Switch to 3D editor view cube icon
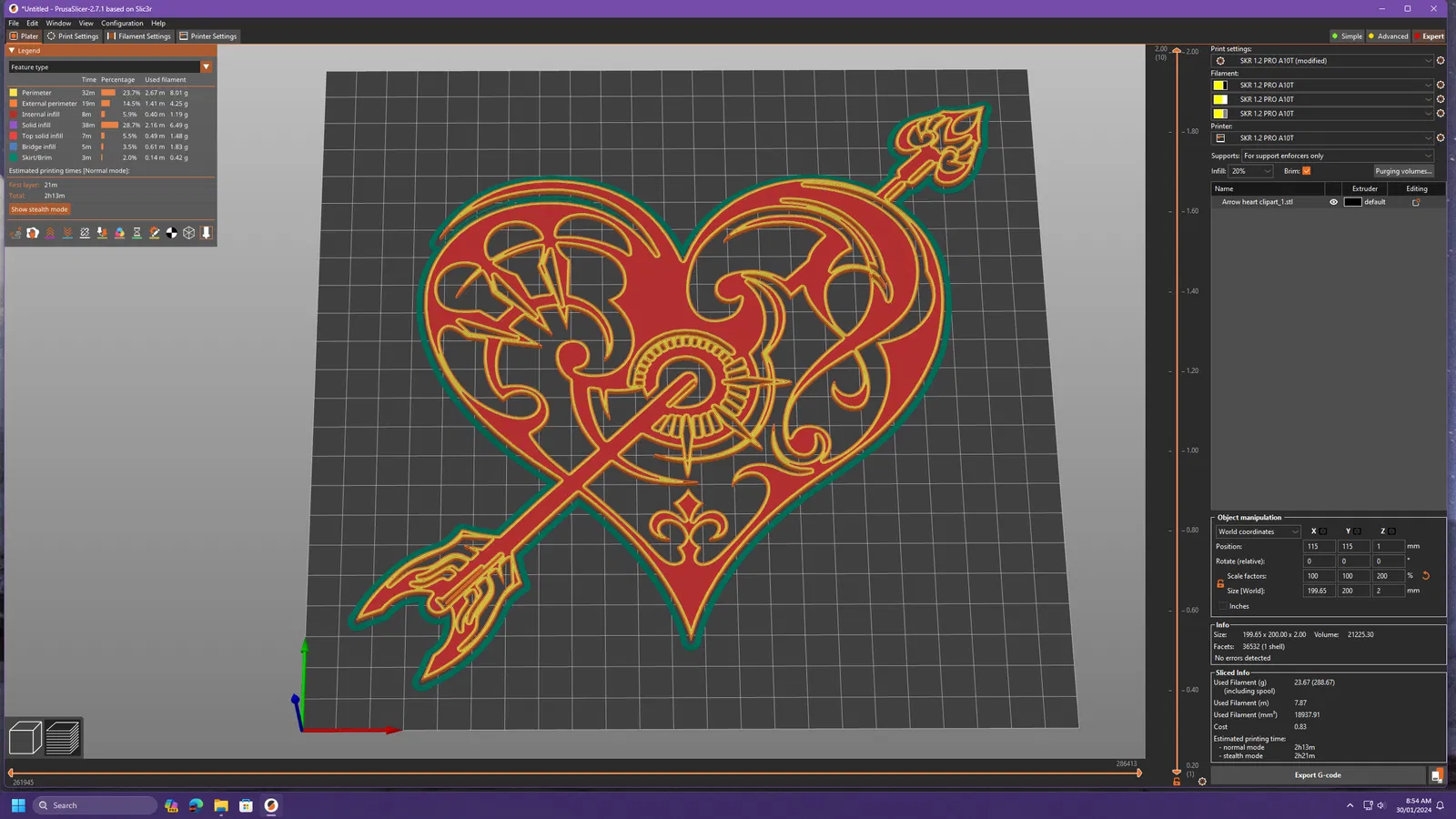Image resolution: width=1456 pixels, height=819 pixels. (x=25, y=737)
